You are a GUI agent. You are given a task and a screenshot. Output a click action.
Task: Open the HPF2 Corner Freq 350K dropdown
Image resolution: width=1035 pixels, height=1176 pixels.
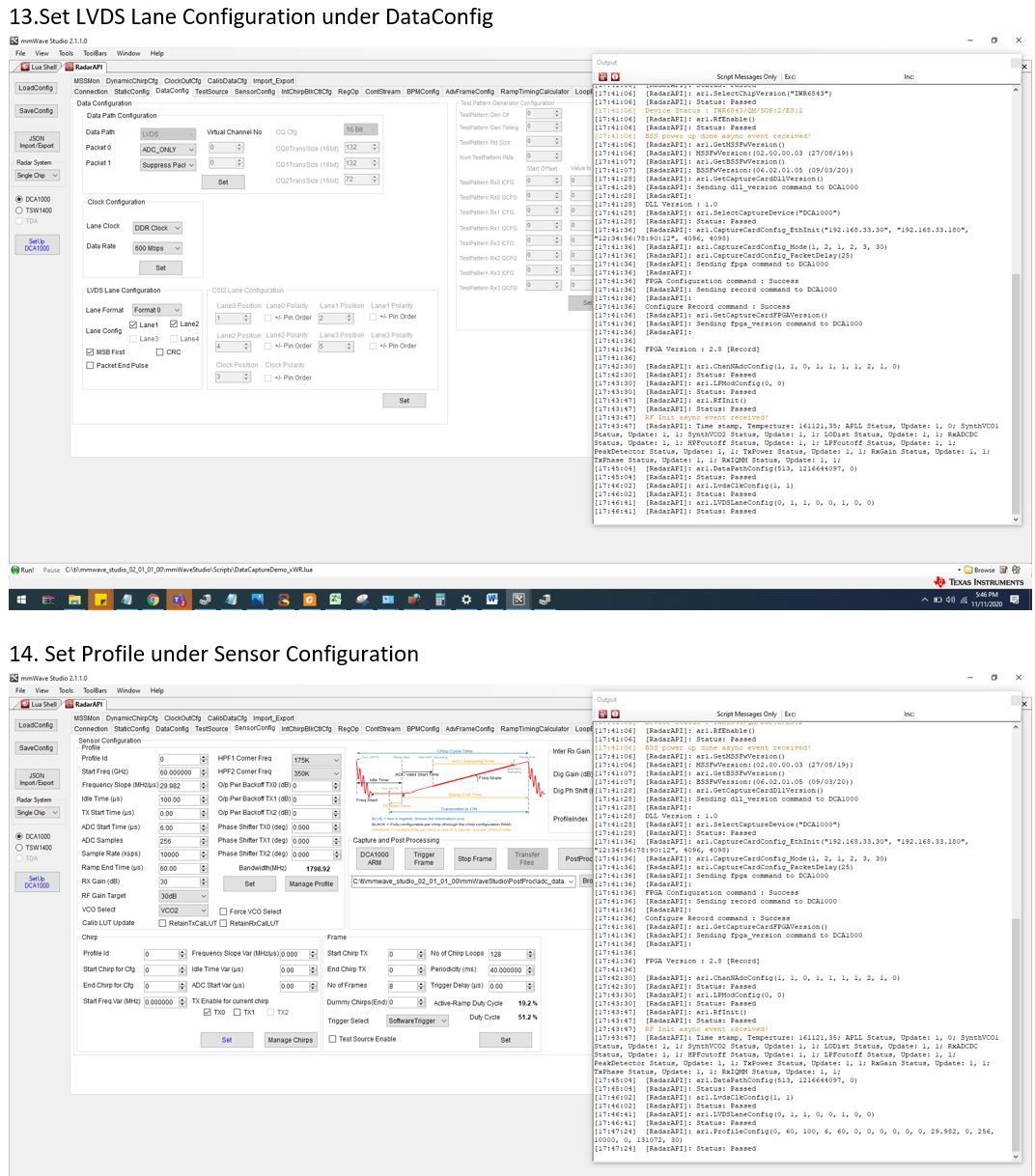317,773
